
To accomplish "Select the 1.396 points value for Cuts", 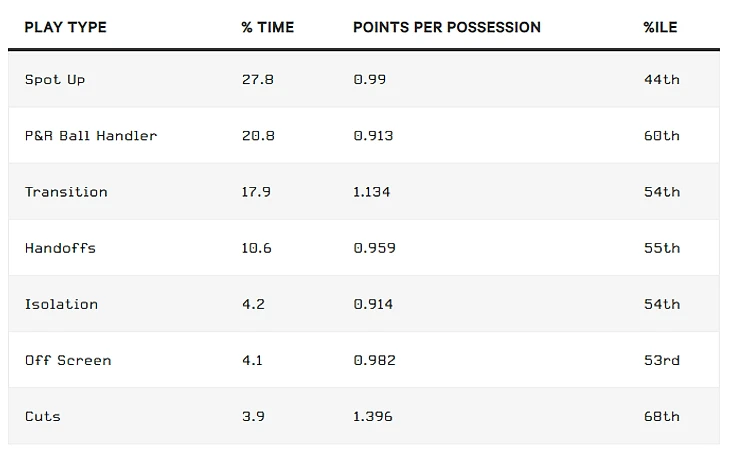I will coord(373,415).
